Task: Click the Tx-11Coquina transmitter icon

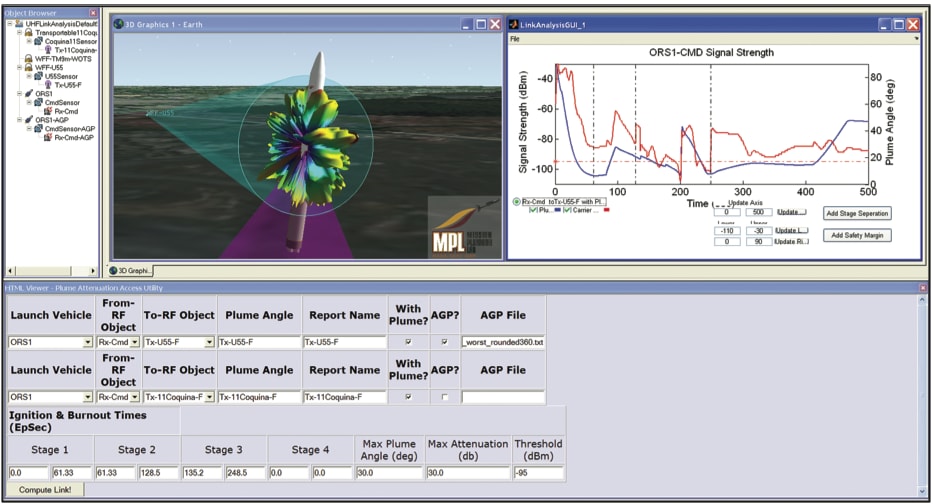Action: pos(49,50)
